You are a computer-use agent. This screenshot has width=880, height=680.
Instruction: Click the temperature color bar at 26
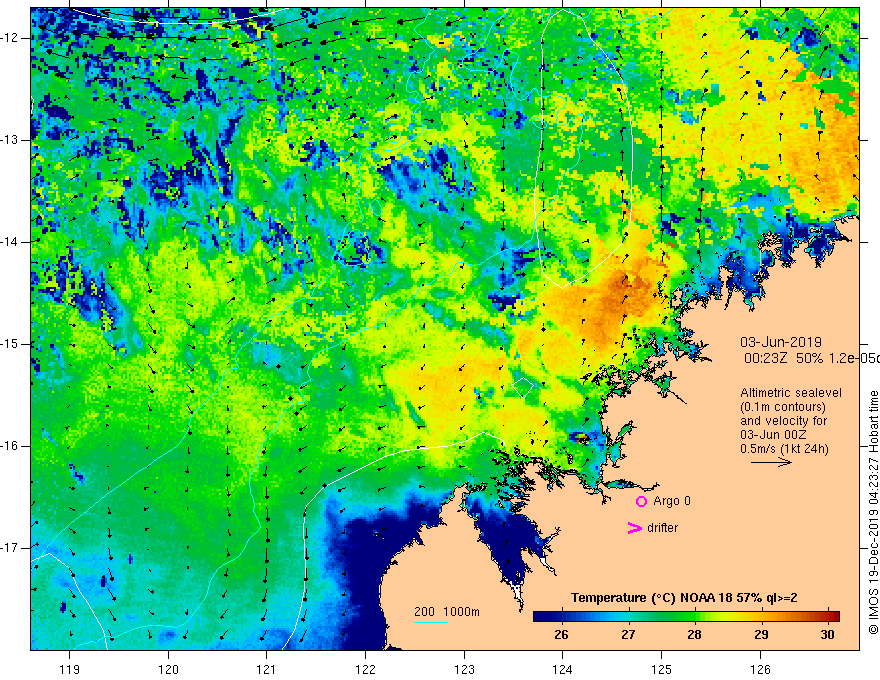561,616
